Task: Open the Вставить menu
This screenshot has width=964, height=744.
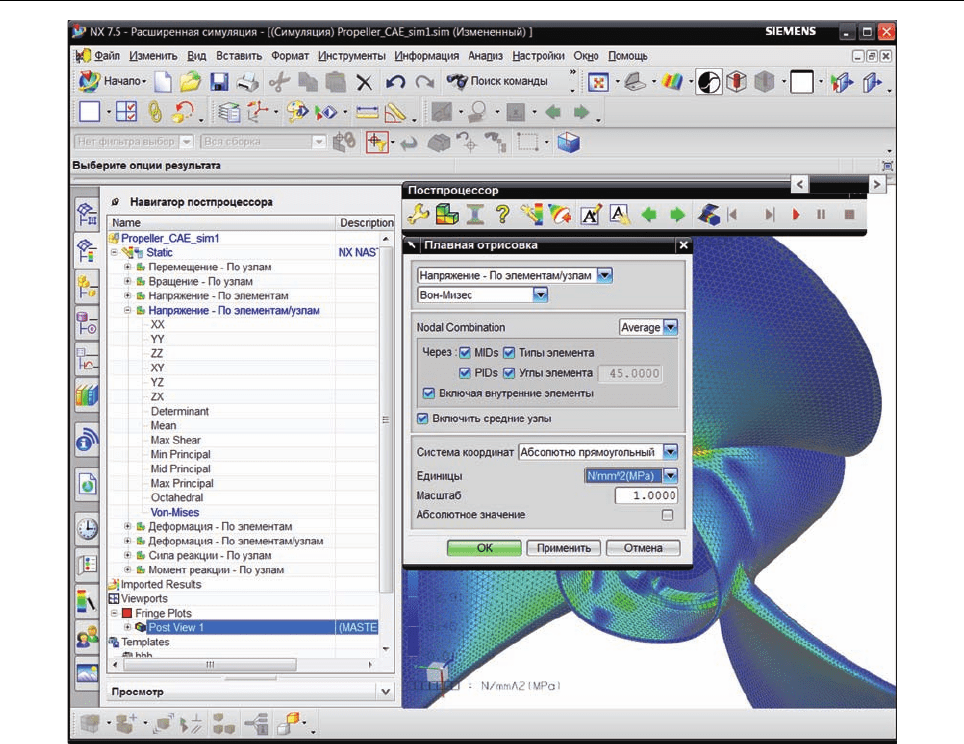Action: pos(239,56)
